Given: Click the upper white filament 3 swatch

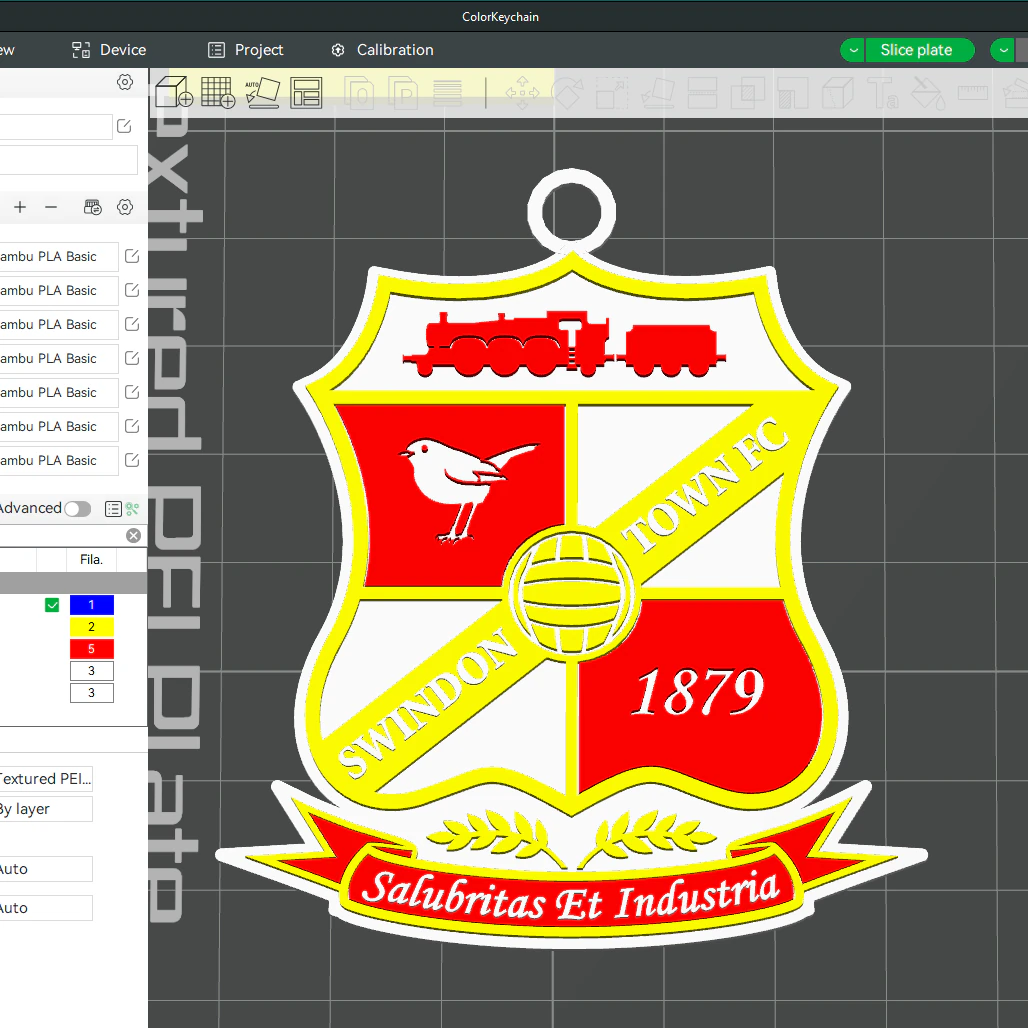Looking at the screenshot, I should tap(92, 671).
